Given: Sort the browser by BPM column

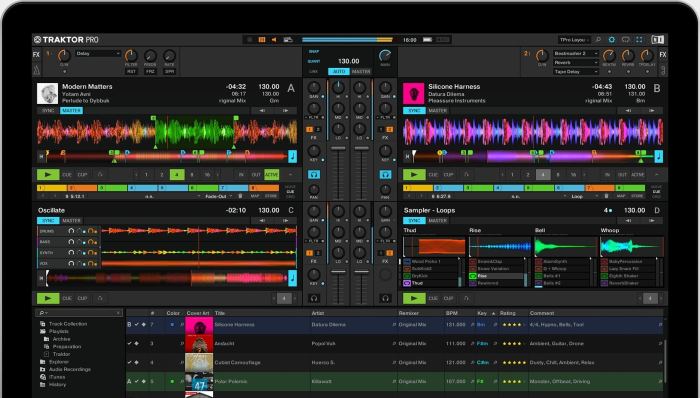Looking at the screenshot, I should [x=459, y=313].
